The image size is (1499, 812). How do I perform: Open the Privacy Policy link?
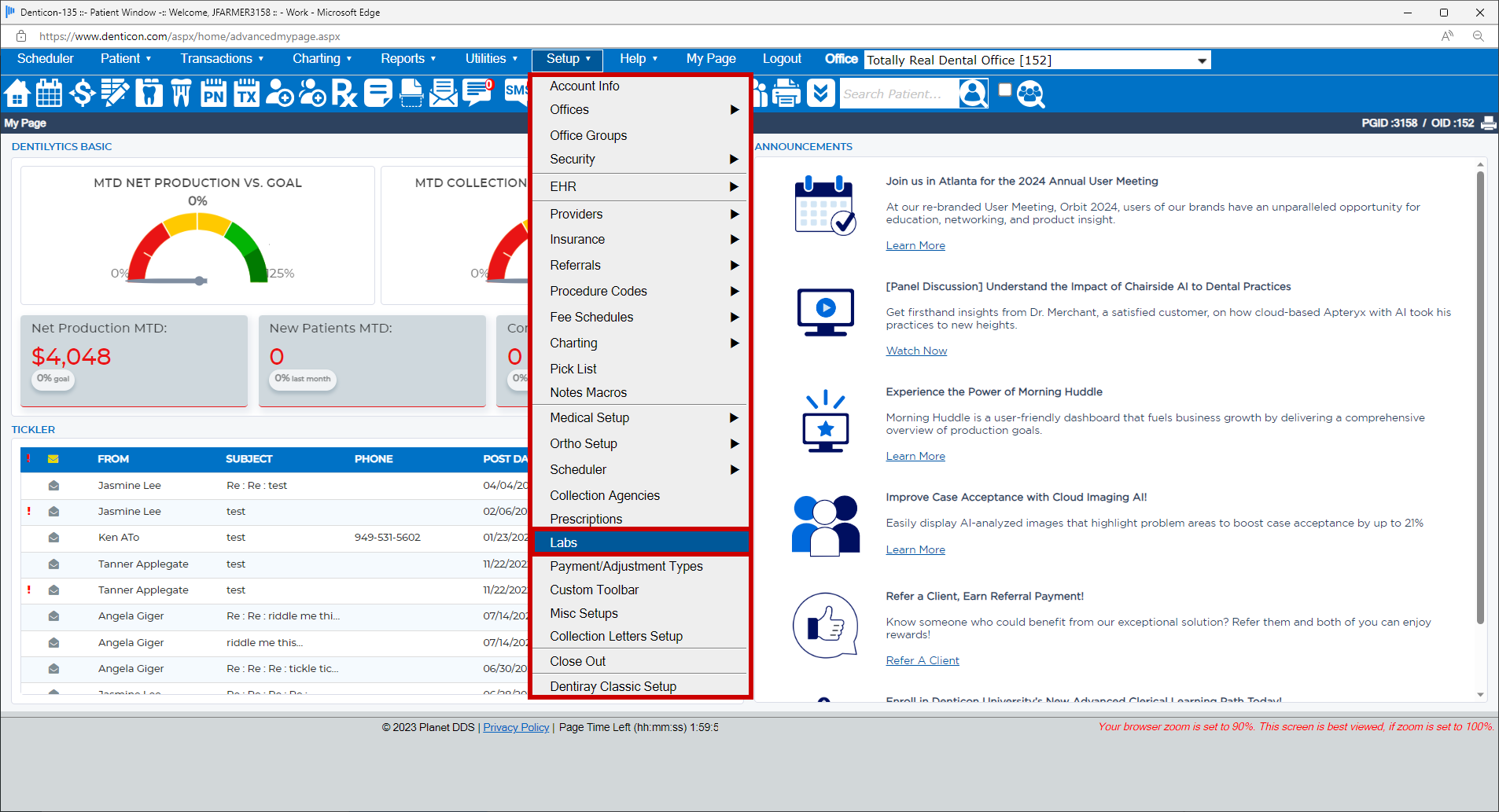click(x=516, y=728)
